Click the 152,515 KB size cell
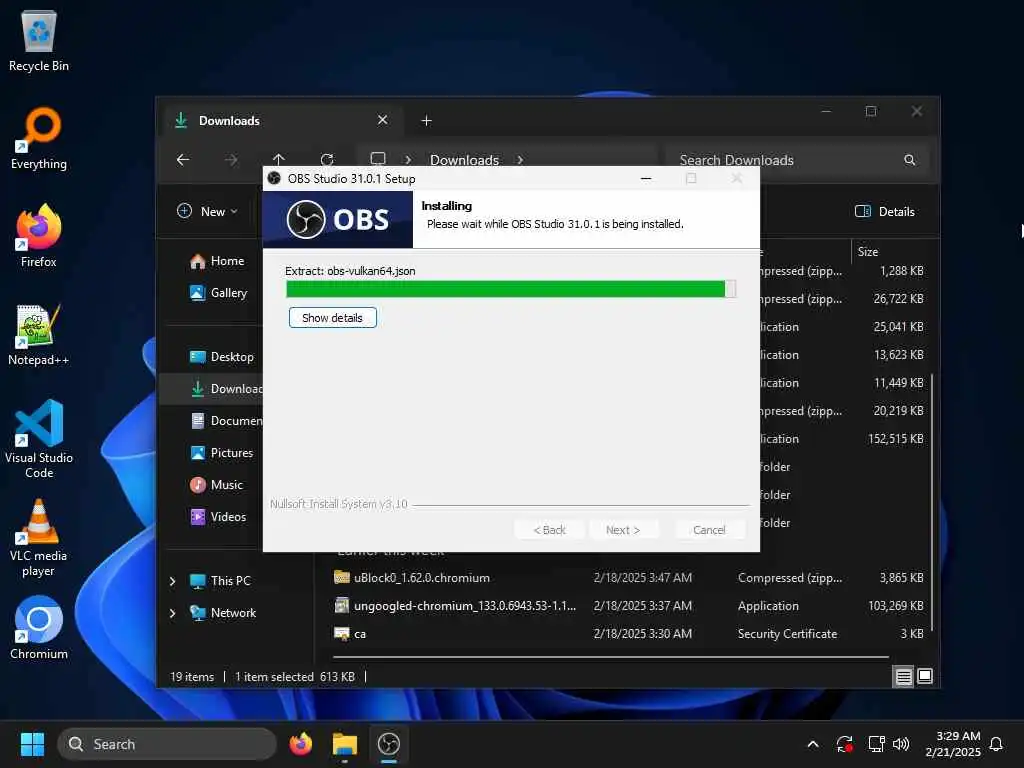The height and width of the screenshot is (768, 1024). click(x=895, y=439)
